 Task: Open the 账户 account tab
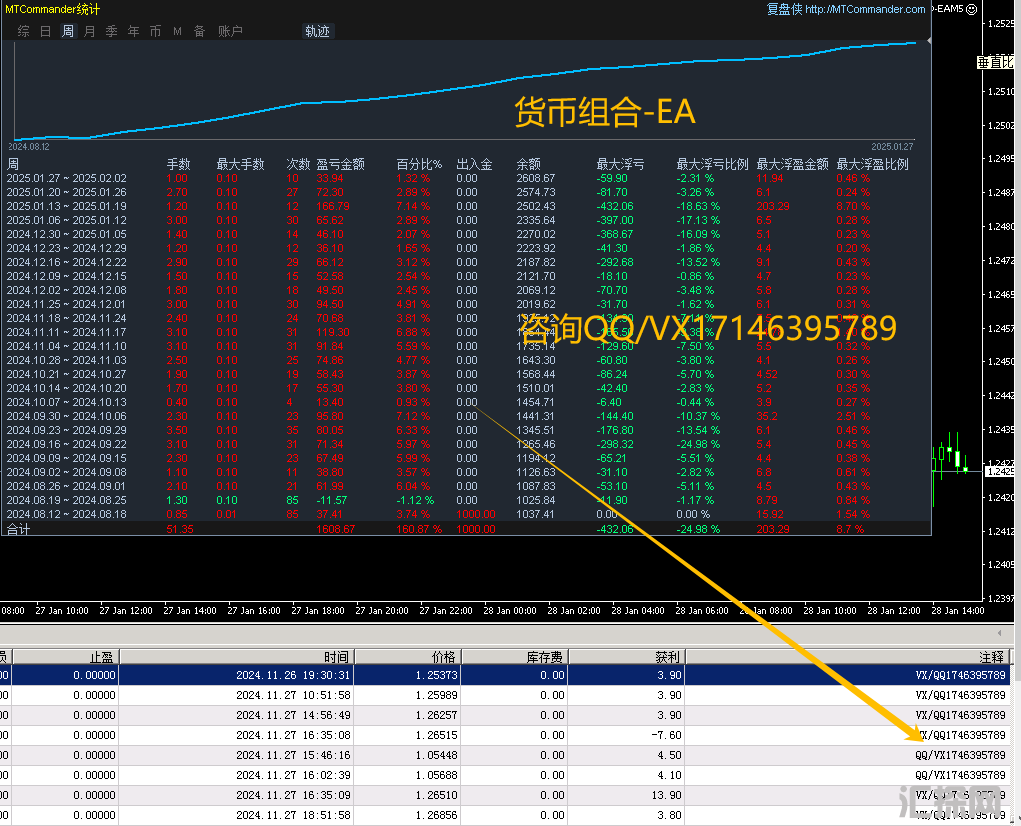click(x=230, y=31)
